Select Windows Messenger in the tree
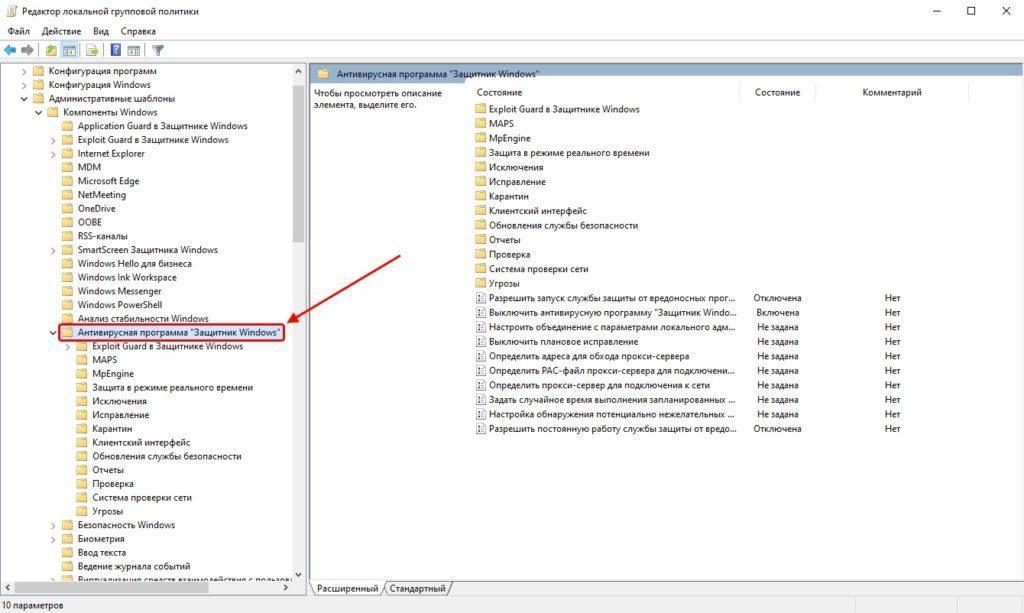This screenshot has height=613, width=1024. 120,291
